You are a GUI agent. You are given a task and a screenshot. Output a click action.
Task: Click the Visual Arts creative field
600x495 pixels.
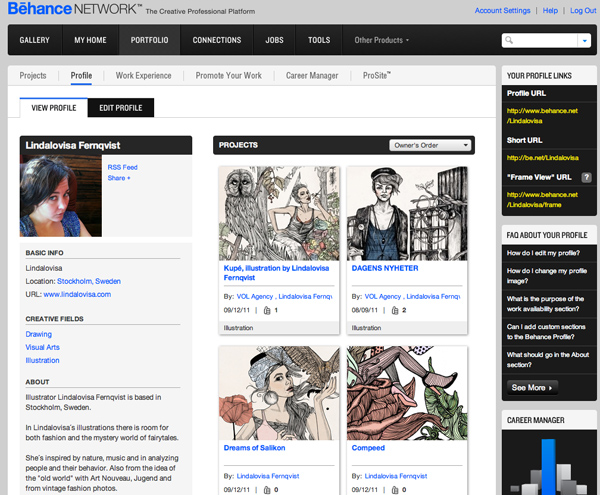coord(42,347)
